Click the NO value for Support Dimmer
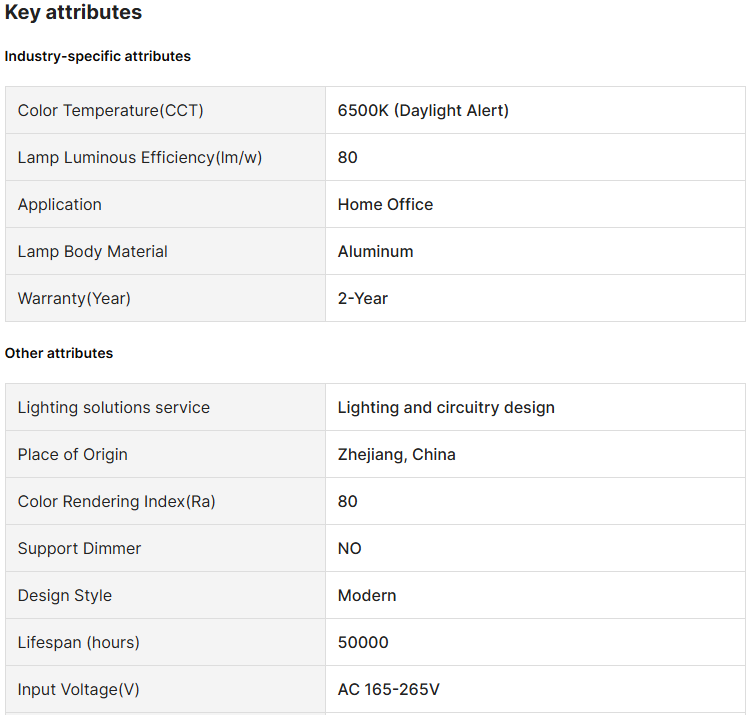The height and width of the screenshot is (715, 756). point(350,548)
